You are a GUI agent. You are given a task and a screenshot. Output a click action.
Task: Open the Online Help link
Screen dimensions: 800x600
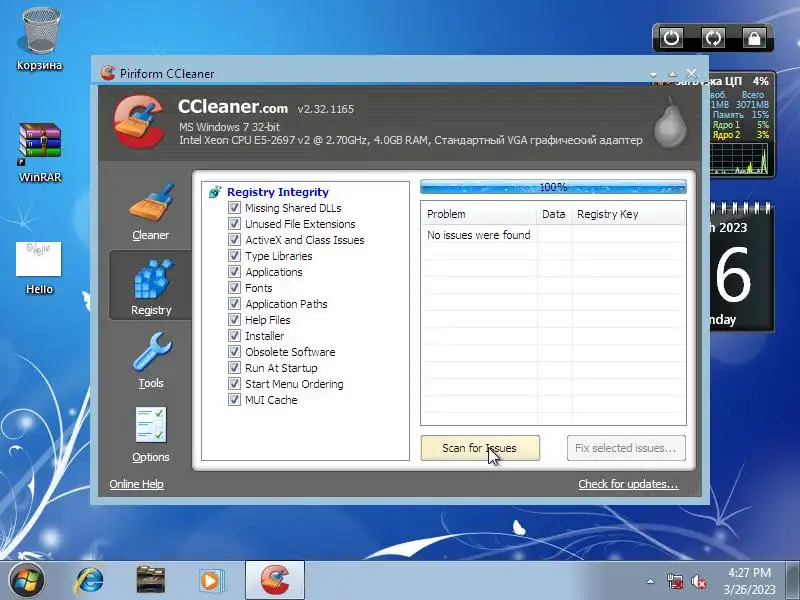point(136,484)
